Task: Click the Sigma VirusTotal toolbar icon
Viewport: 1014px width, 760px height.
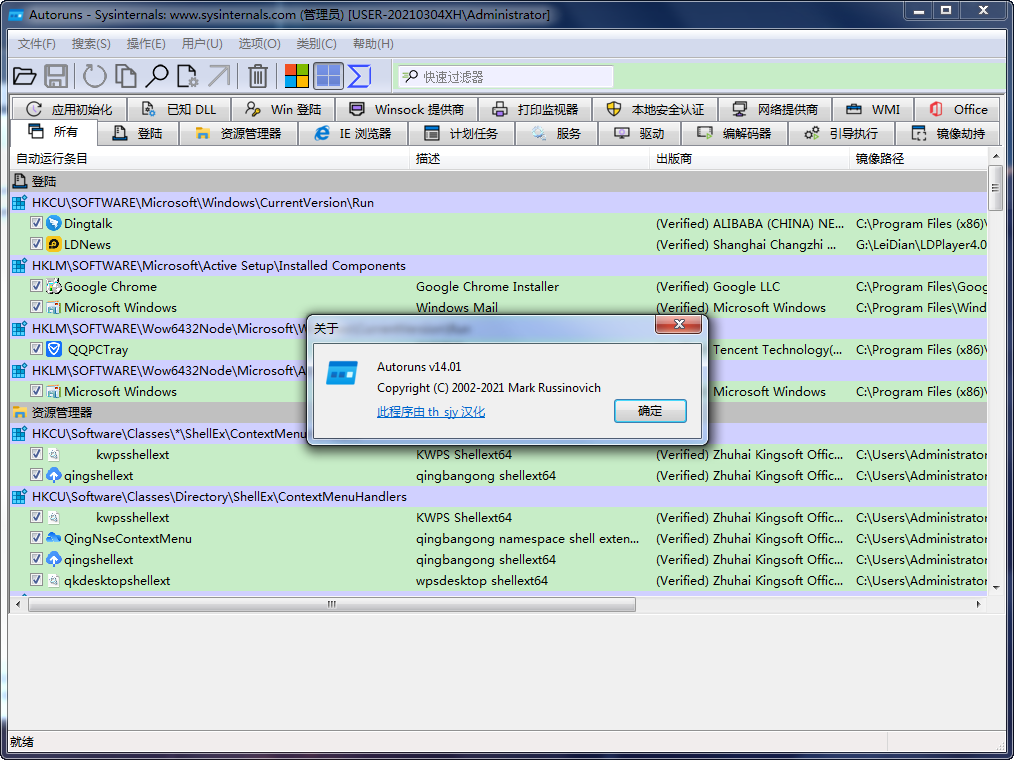Action: coord(360,76)
